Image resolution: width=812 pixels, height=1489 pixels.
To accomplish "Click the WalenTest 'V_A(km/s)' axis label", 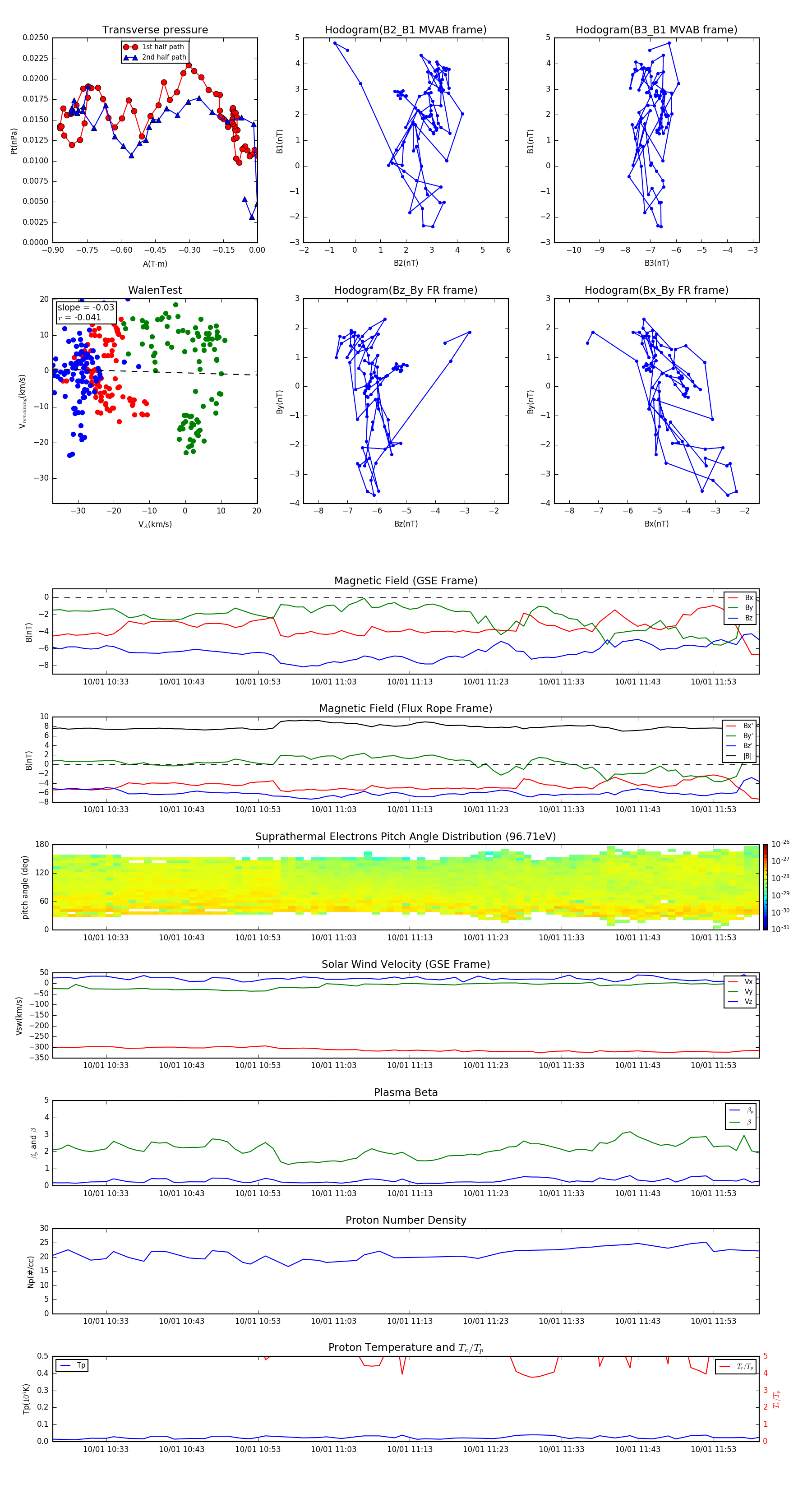I will pyautogui.click(x=155, y=524).
